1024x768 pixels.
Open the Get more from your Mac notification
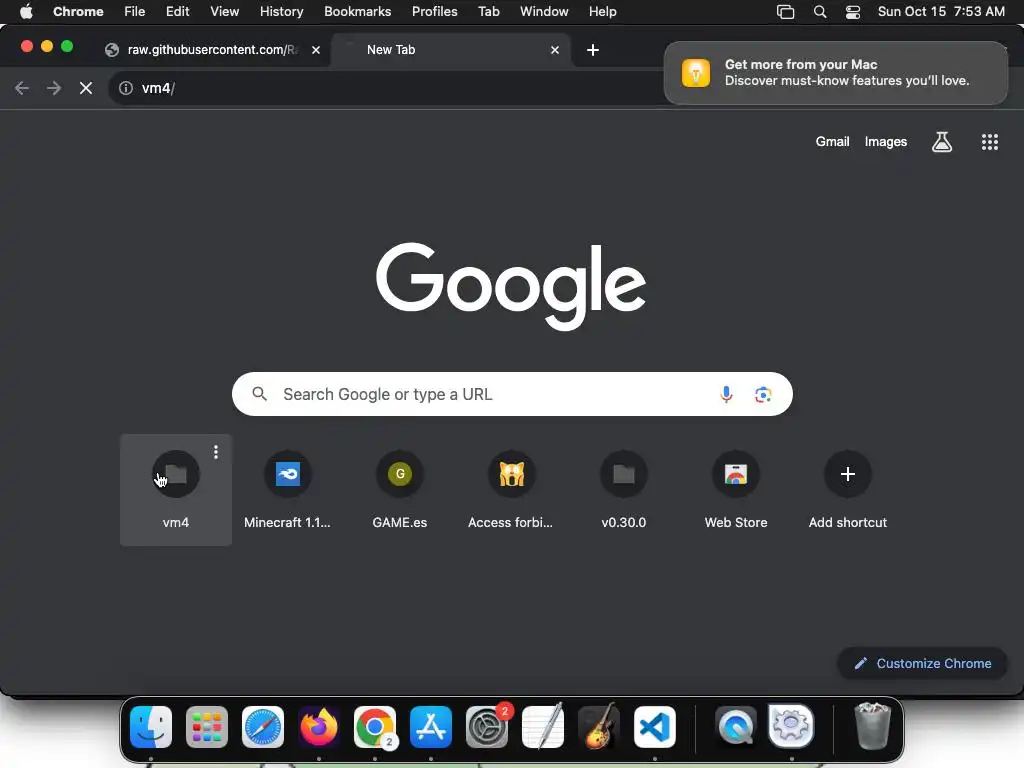836,72
